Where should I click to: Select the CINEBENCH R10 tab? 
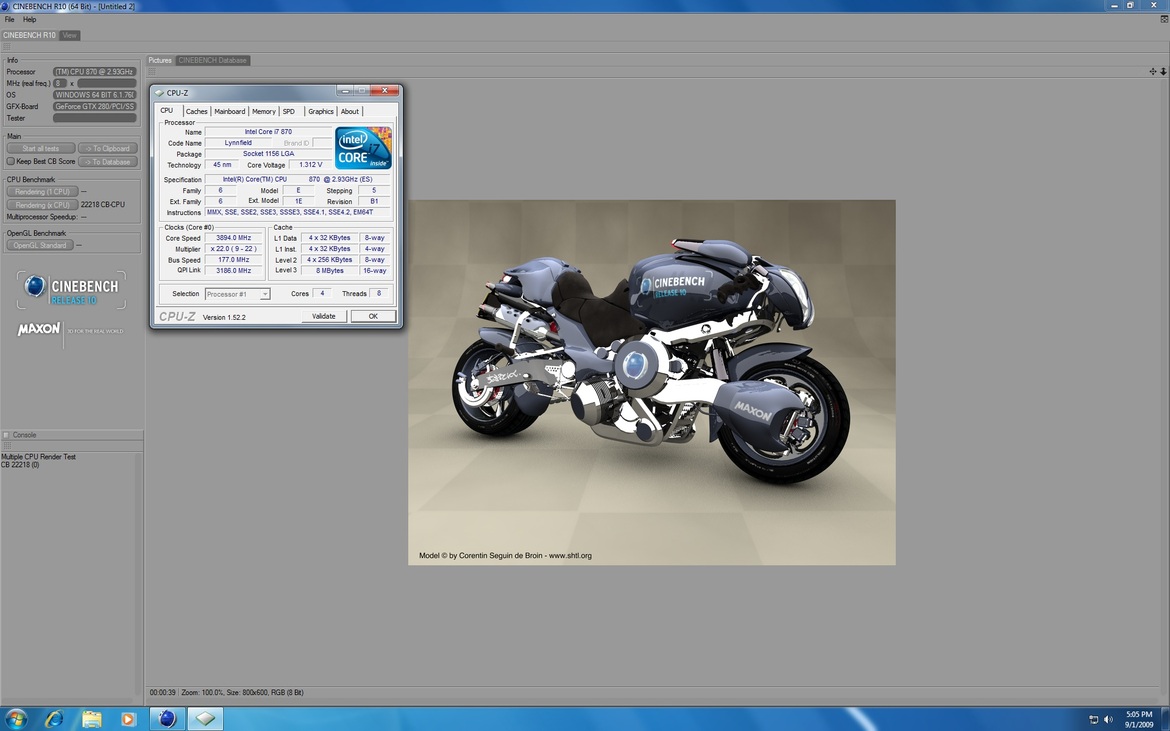[x=29, y=35]
